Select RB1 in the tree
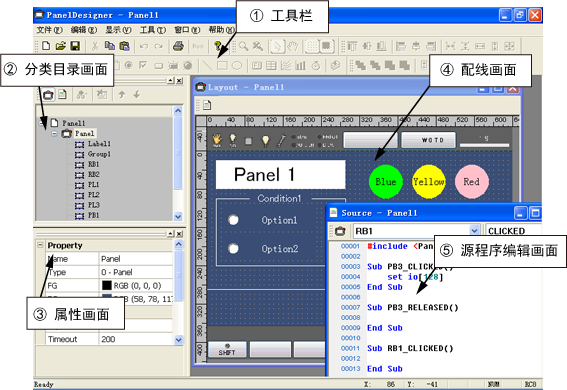Image resolution: width=567 pixels, height=390 pixels. coord(94,164)
